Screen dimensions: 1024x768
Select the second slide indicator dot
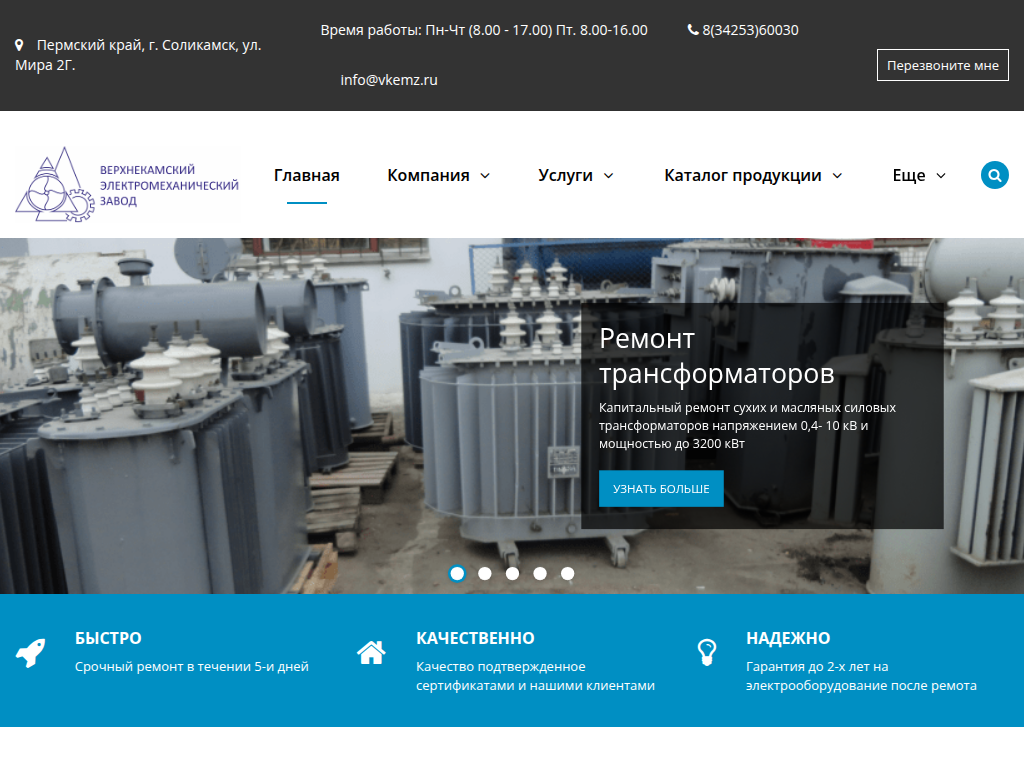(485, 574)
